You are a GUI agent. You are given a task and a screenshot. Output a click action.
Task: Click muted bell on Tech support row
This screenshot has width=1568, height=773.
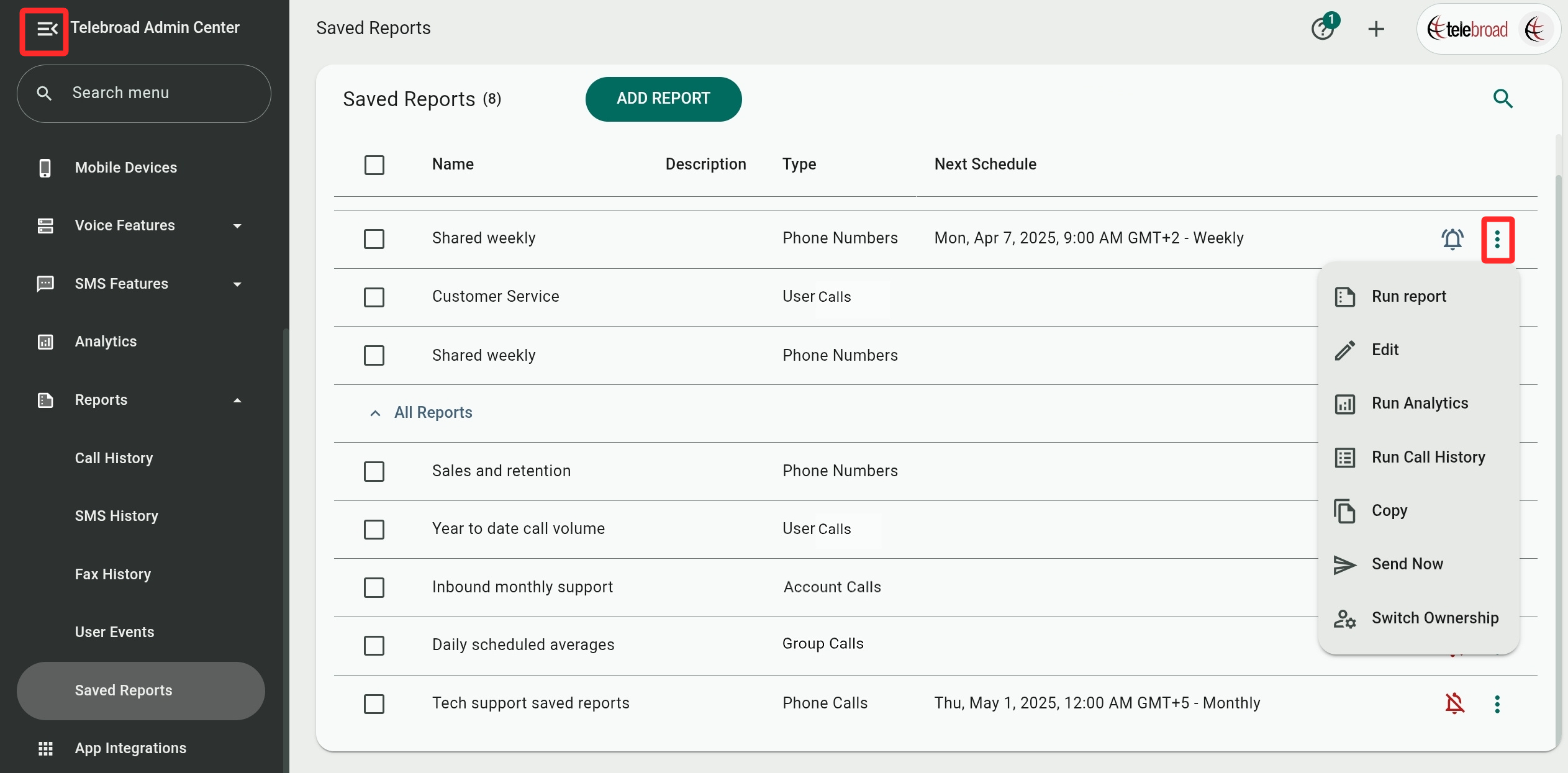(x=1454, y=703)
